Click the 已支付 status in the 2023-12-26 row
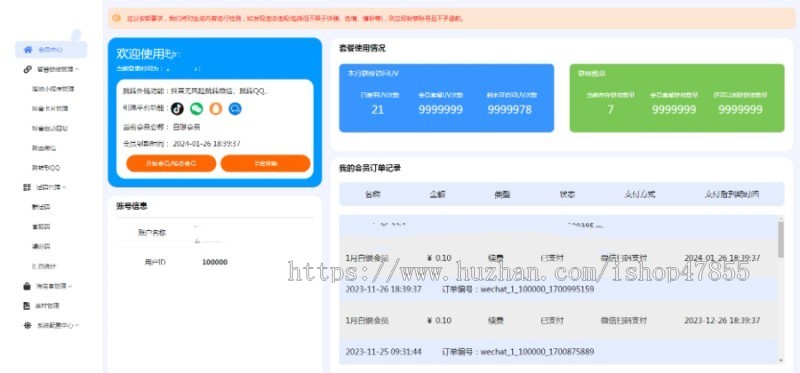Image resolution: width=800 pixels, height=373 pixels. (552, 321)
